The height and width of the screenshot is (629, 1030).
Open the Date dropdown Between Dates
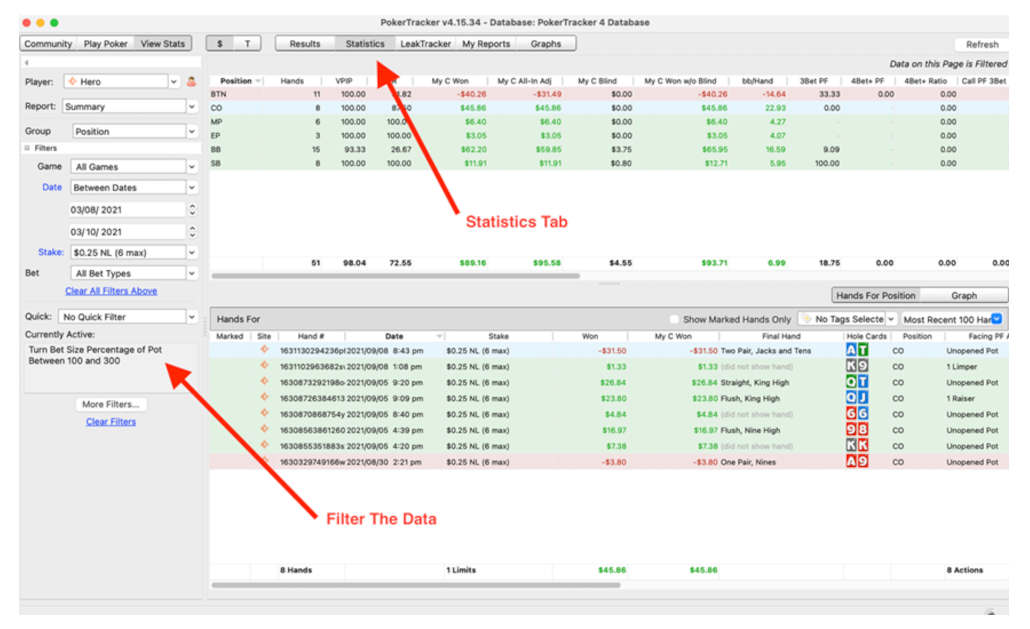(134, 188)
